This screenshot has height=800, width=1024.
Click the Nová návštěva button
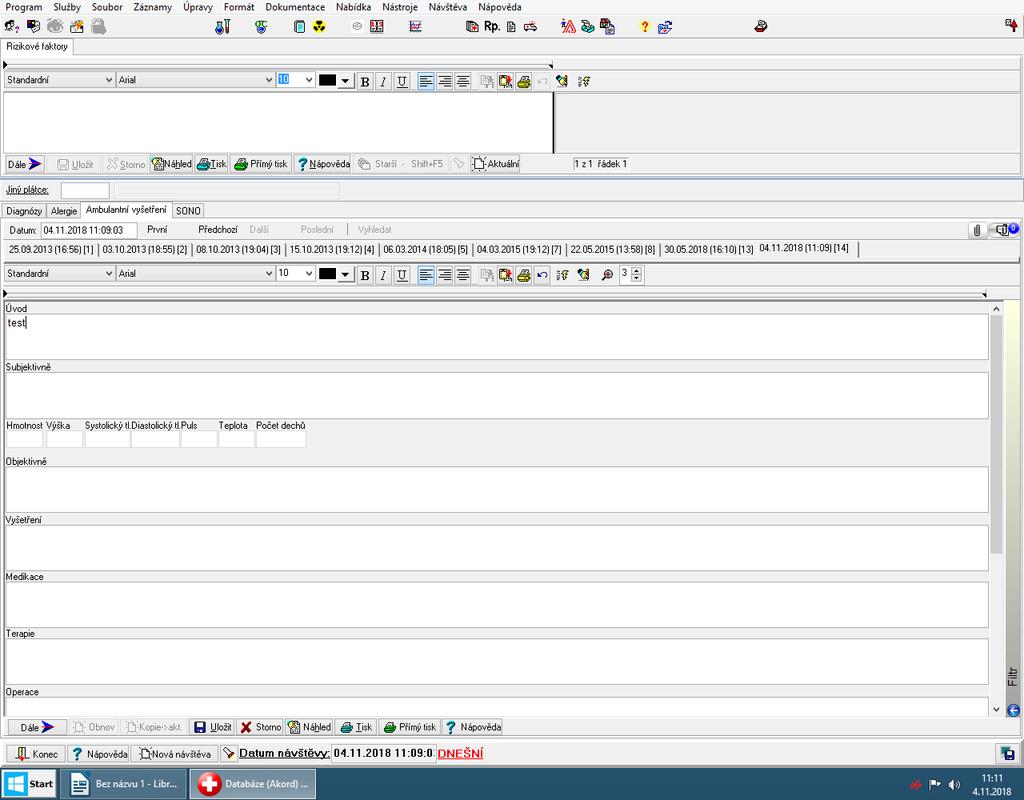tap(174, 754)
